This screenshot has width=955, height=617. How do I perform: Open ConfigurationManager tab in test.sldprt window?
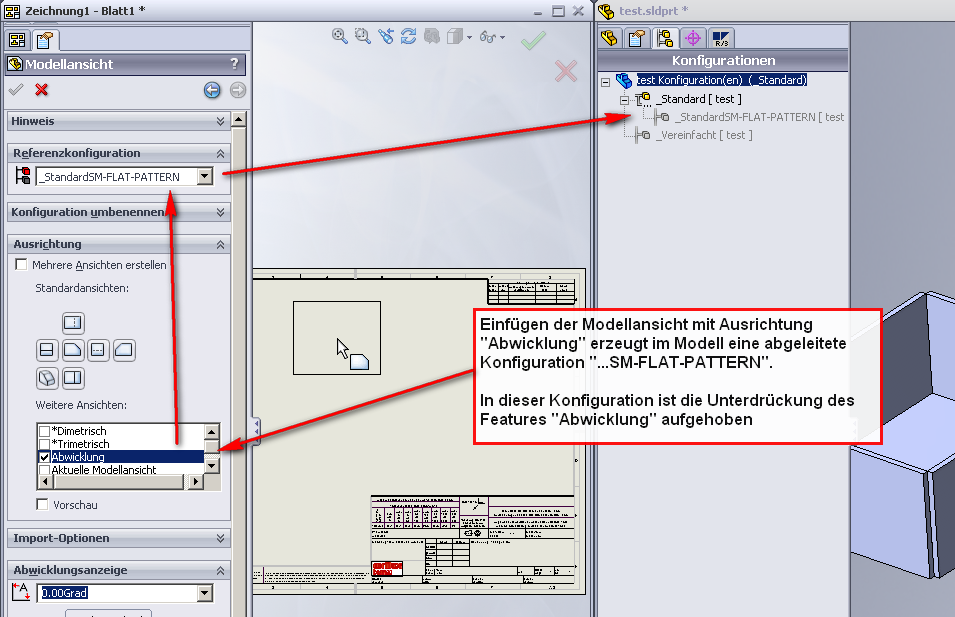(664, 38)
